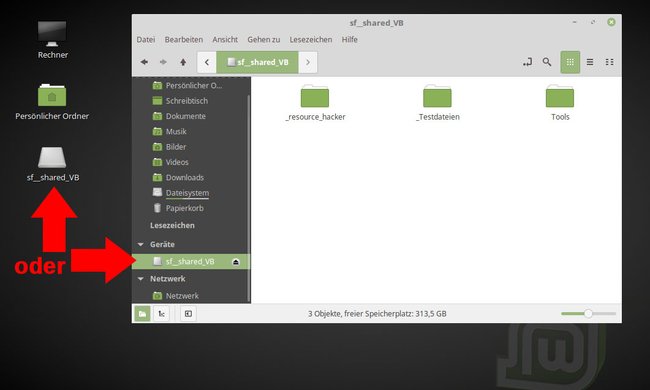Select the _Testdateien folder

point(437,103)
